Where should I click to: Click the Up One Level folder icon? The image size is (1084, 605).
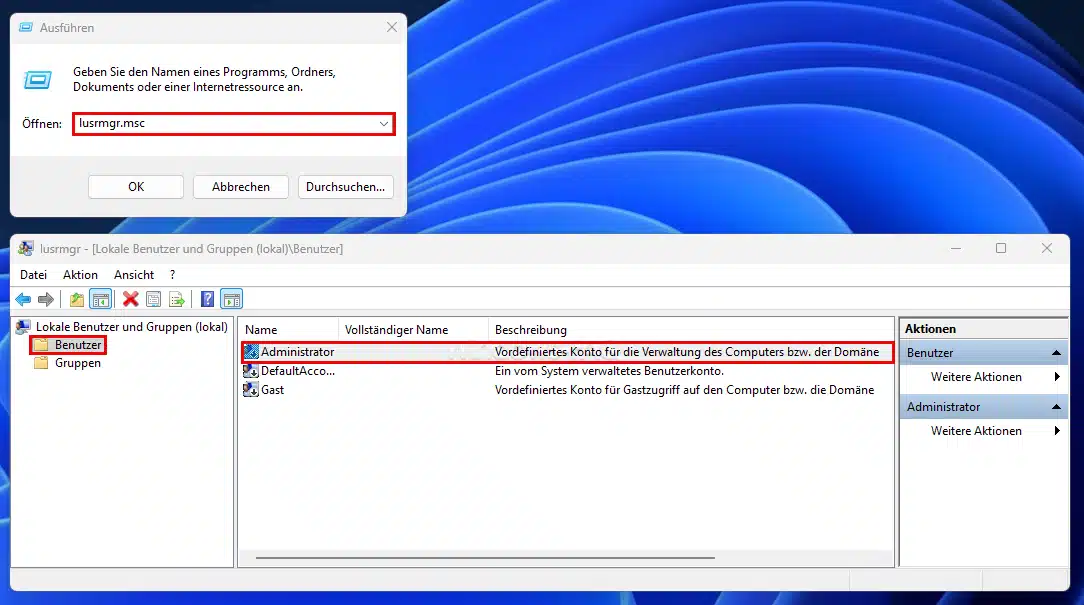click(77, 299)
